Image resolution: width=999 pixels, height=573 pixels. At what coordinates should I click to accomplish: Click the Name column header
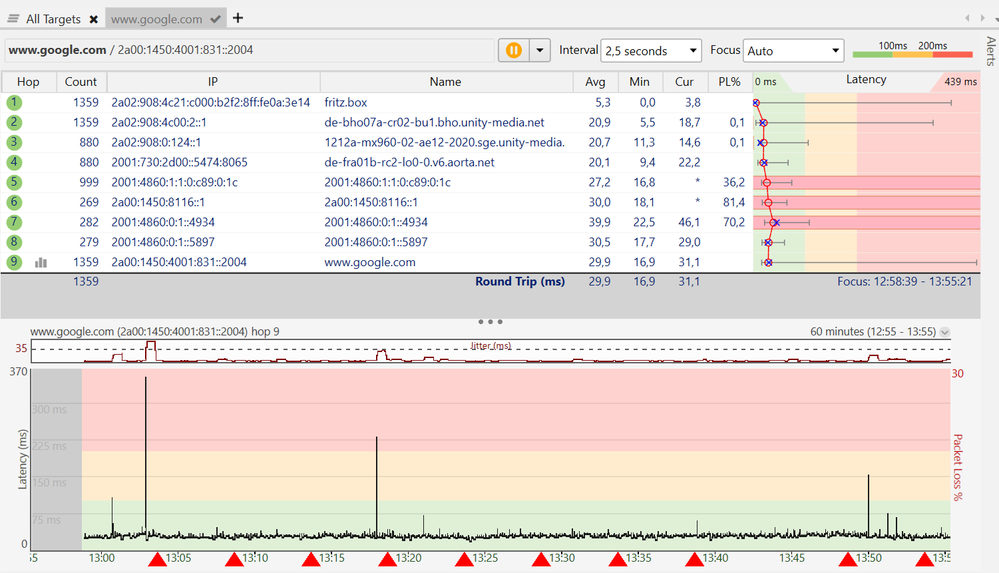pyautogui.click(x=445, y=82)
